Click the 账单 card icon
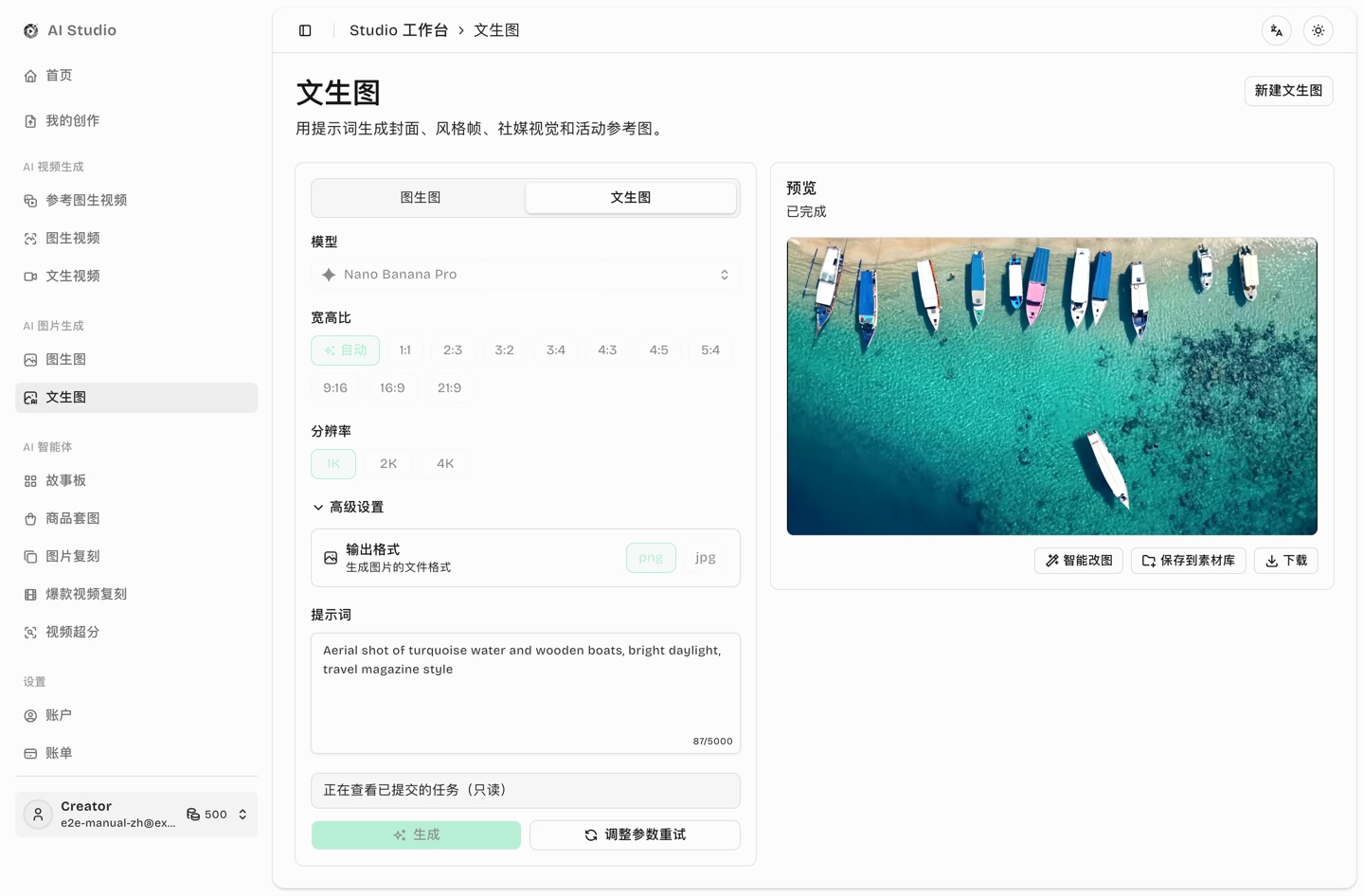Viewport: 1364px width, 896px height. (x=30, y=754)
